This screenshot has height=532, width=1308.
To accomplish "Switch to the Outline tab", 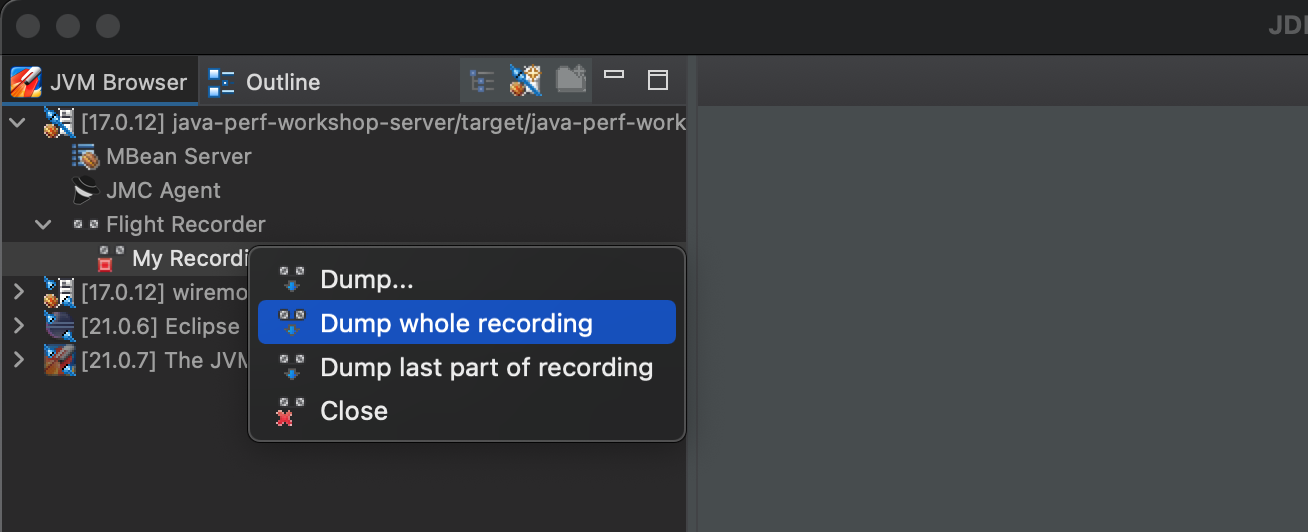I will pyautogui.click(x=265, y=82).
